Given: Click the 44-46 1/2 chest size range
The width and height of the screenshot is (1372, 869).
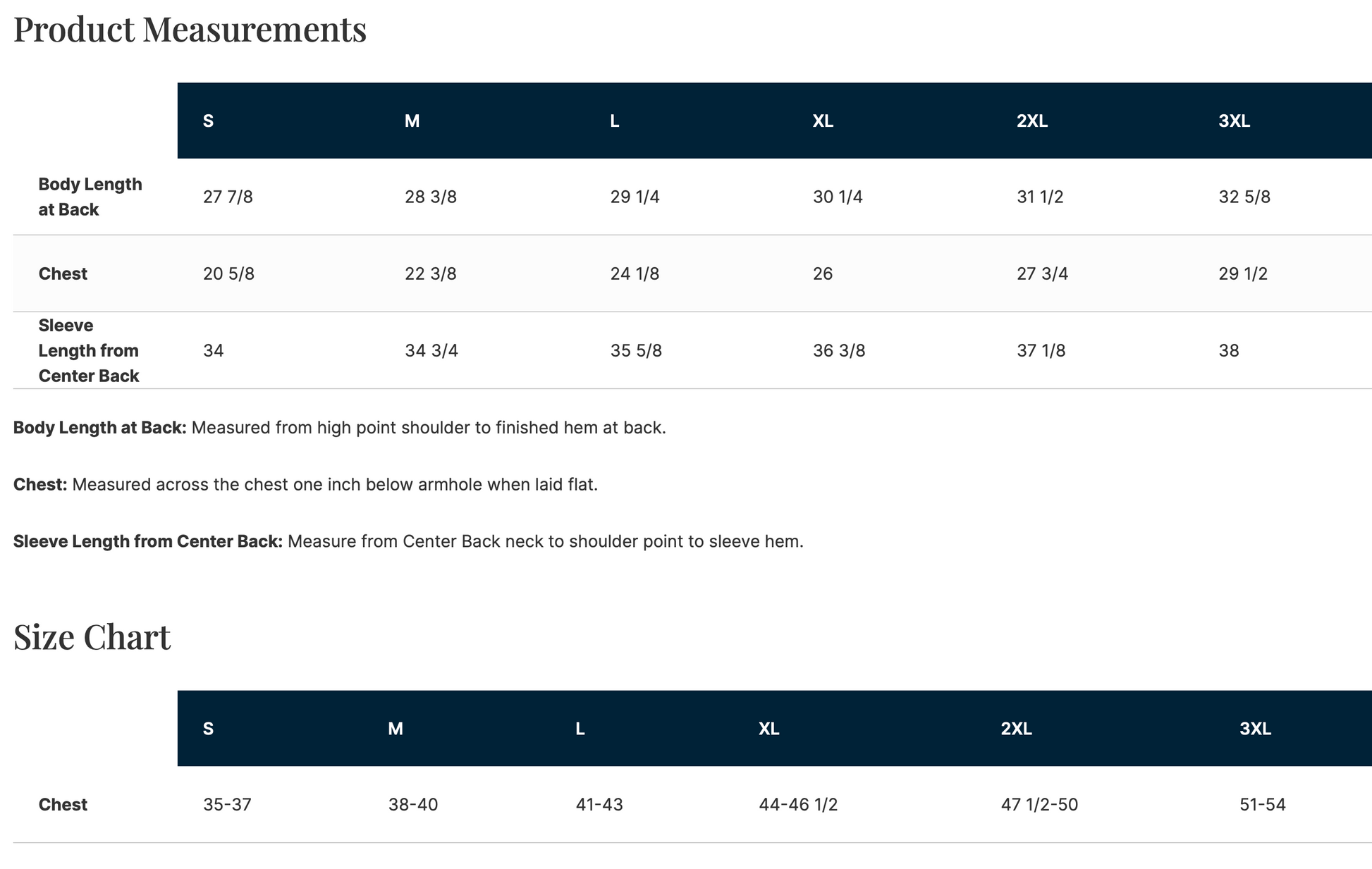Looking at the screenshot, I should point(798,805).
